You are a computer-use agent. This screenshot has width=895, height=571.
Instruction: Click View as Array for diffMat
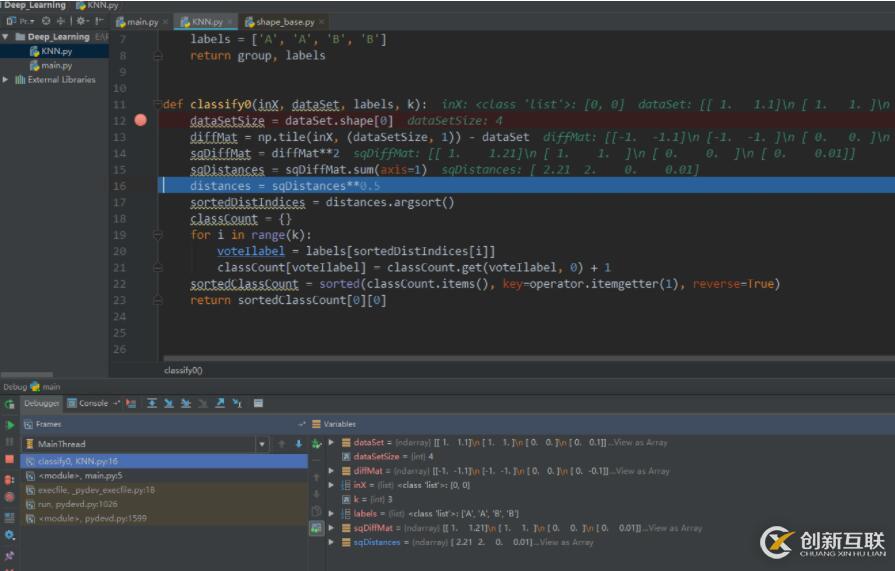point(643,471)
